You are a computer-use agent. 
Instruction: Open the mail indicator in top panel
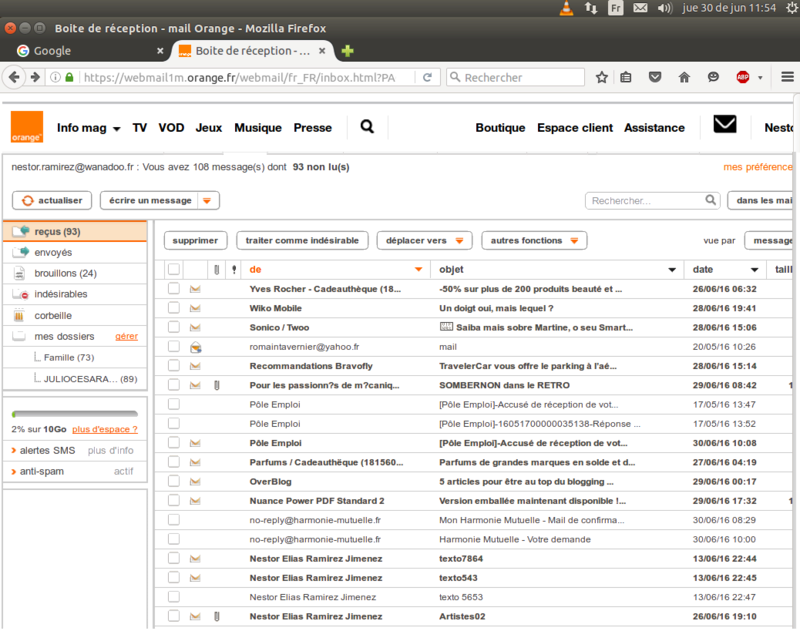tap(640, 8)
